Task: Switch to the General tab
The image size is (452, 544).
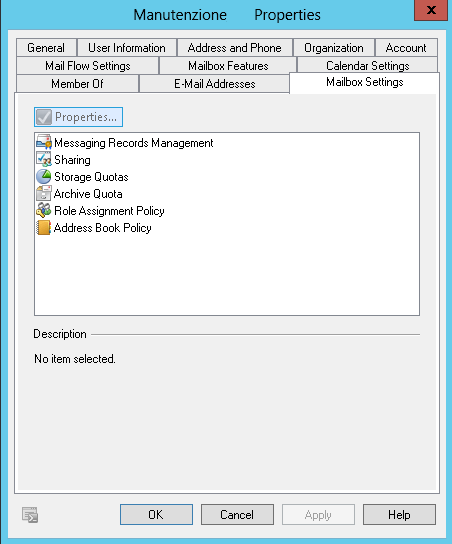Action: [46, 48]
